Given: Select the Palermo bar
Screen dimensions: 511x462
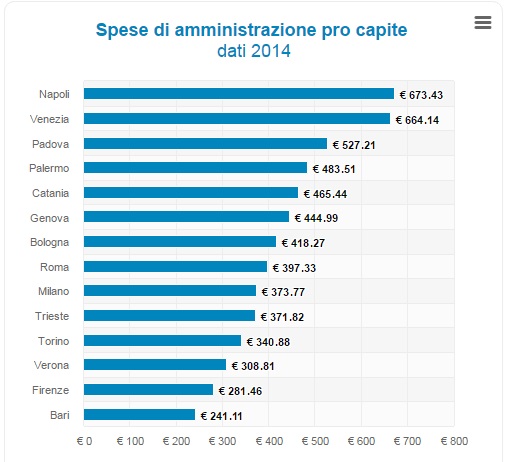Looking at the screenshot, I should [x=195, y=168].
